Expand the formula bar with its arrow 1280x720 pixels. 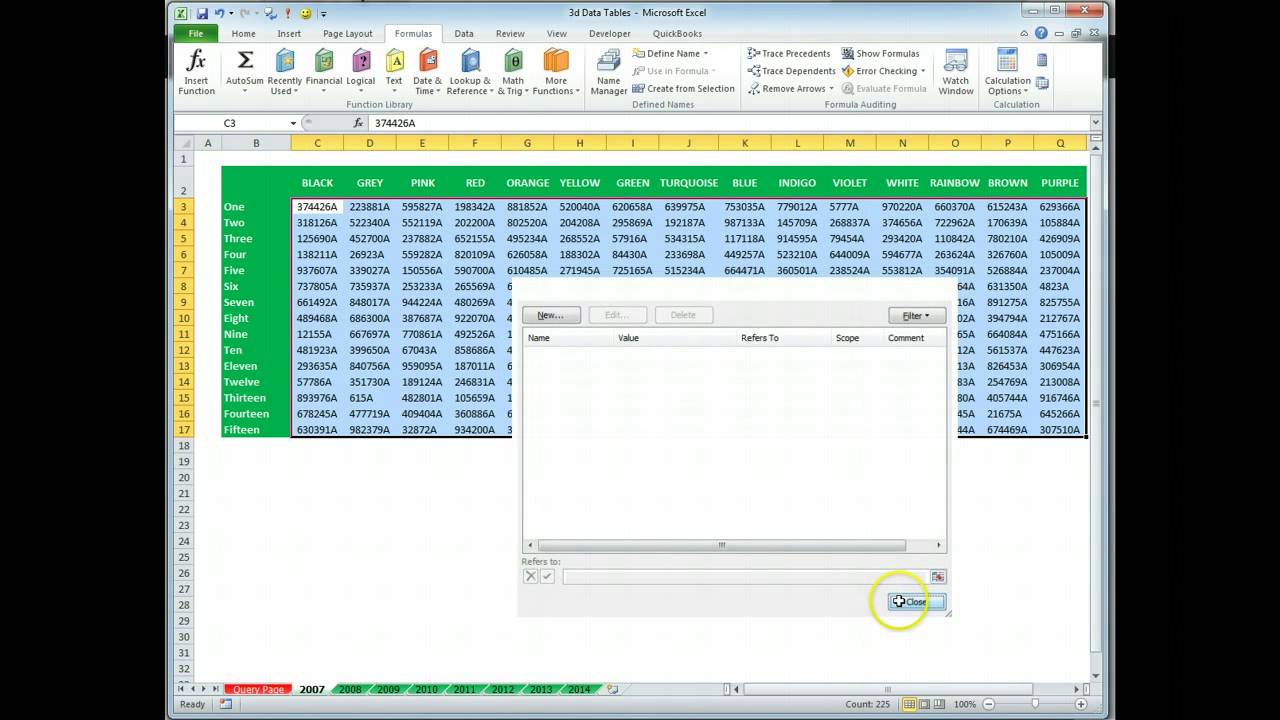pos(1095,123)
